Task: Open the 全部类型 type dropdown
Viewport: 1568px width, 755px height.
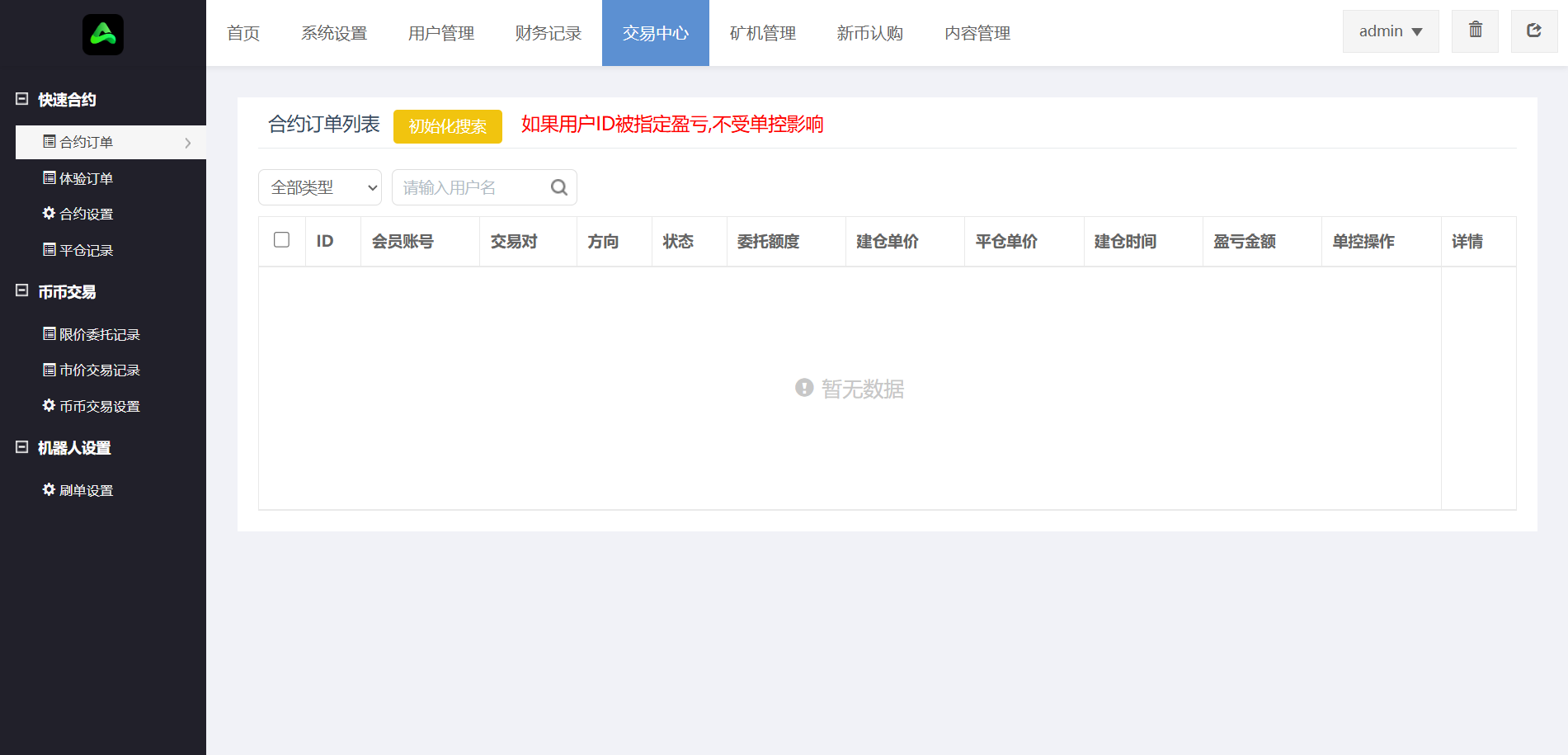Action: (x=320, y=187)
